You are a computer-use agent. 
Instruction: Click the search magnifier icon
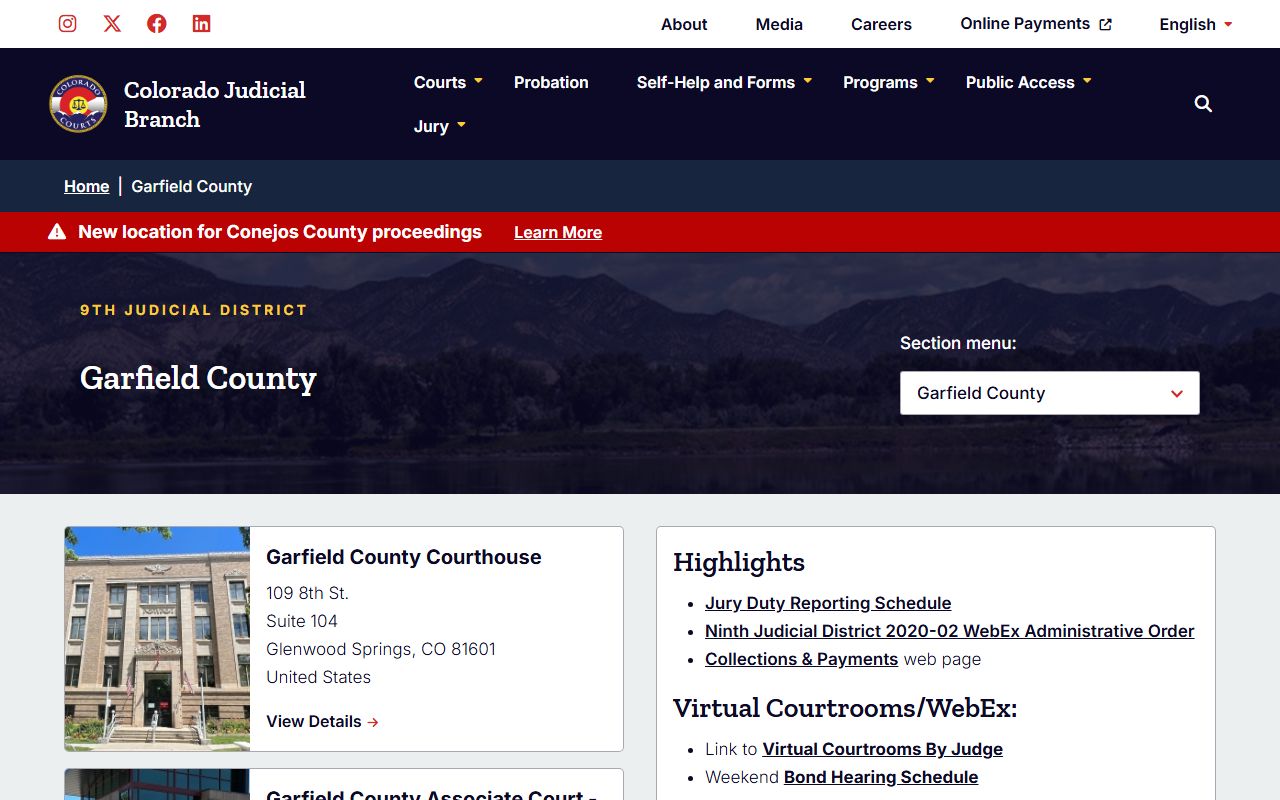click(1203, 104)
